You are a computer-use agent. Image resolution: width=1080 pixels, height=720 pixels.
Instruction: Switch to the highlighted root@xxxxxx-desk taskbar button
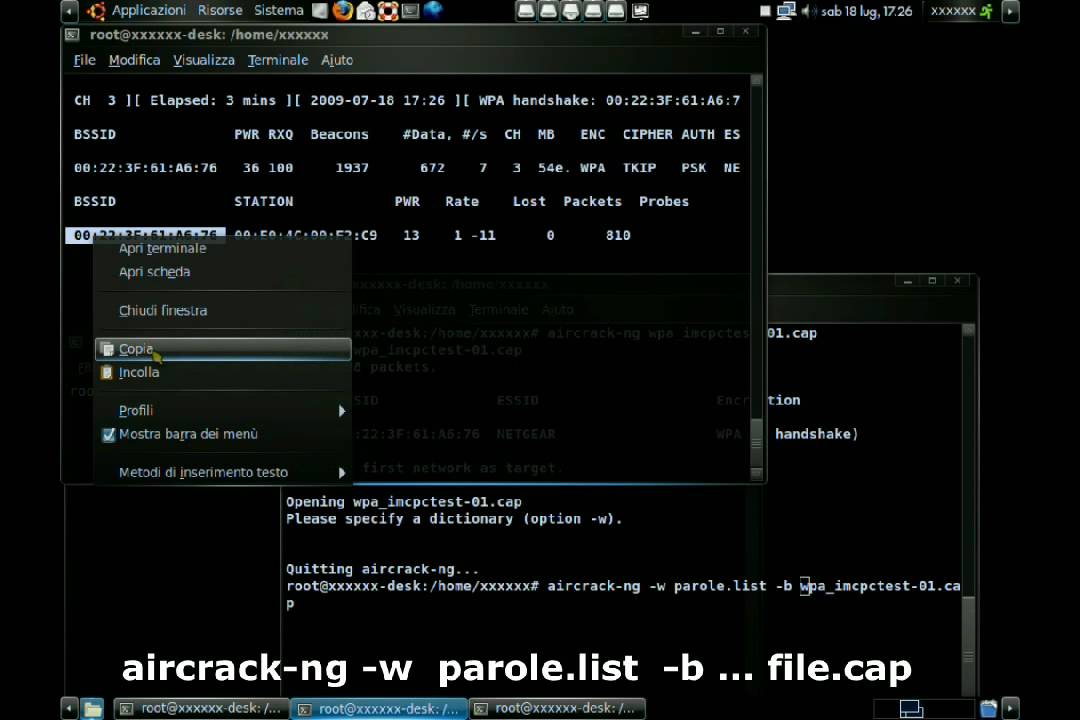tap(380, 708)
